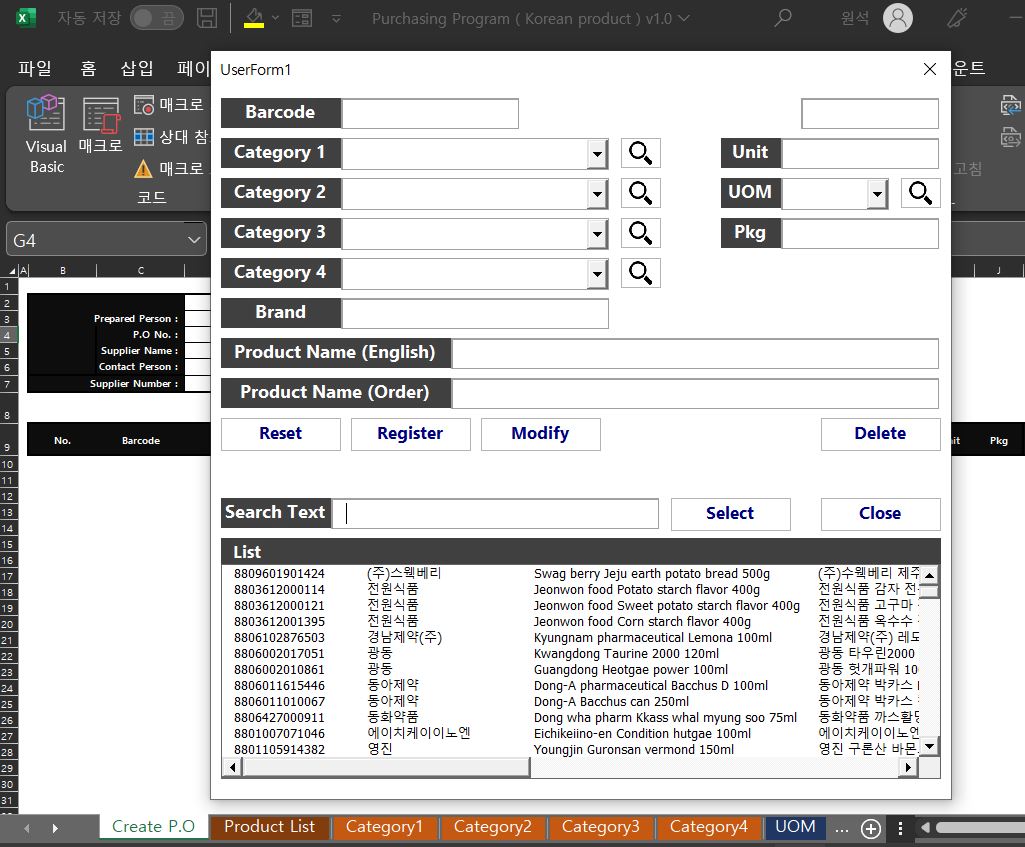This screenshot has width=1025, height=847.
Task: Open the fill color dropdown arrow
Action: coord(275,18)
